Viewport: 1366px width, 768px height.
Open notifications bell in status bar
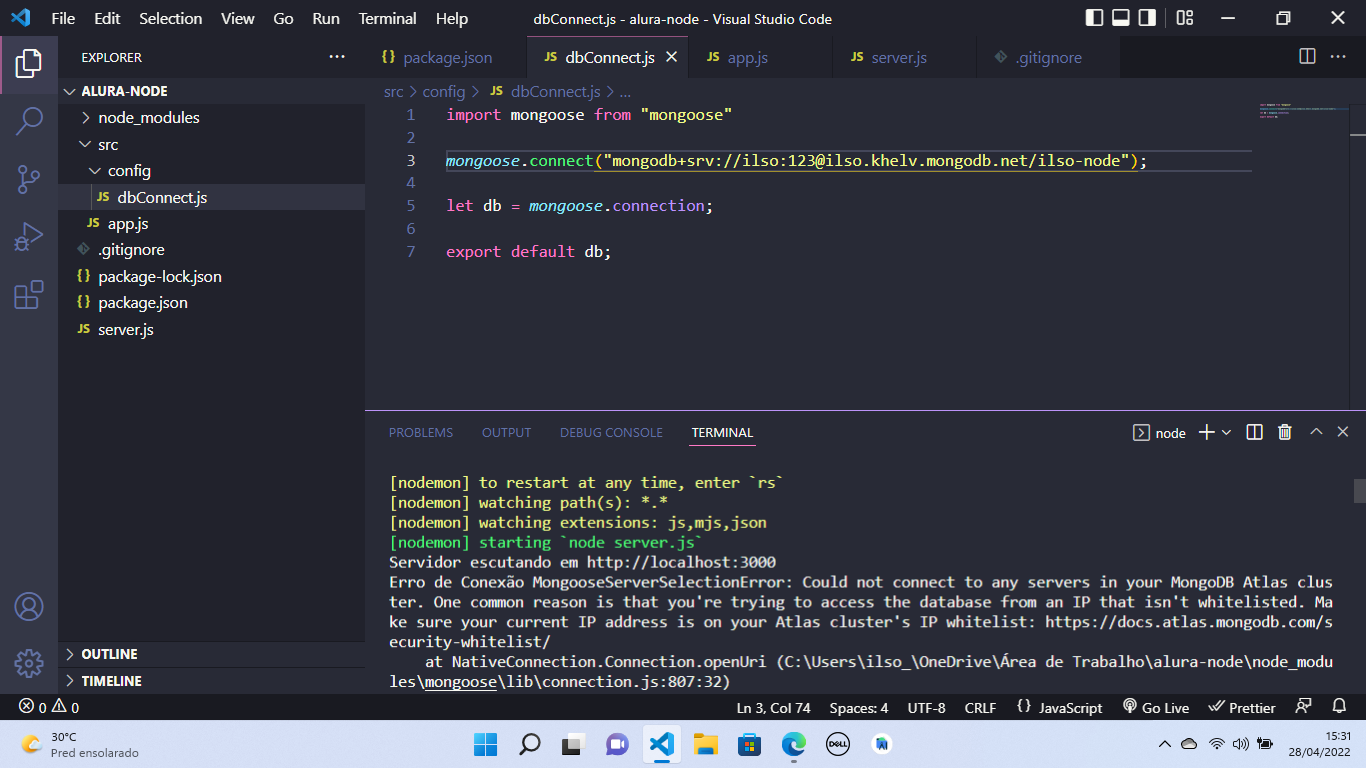[1338, 707]
